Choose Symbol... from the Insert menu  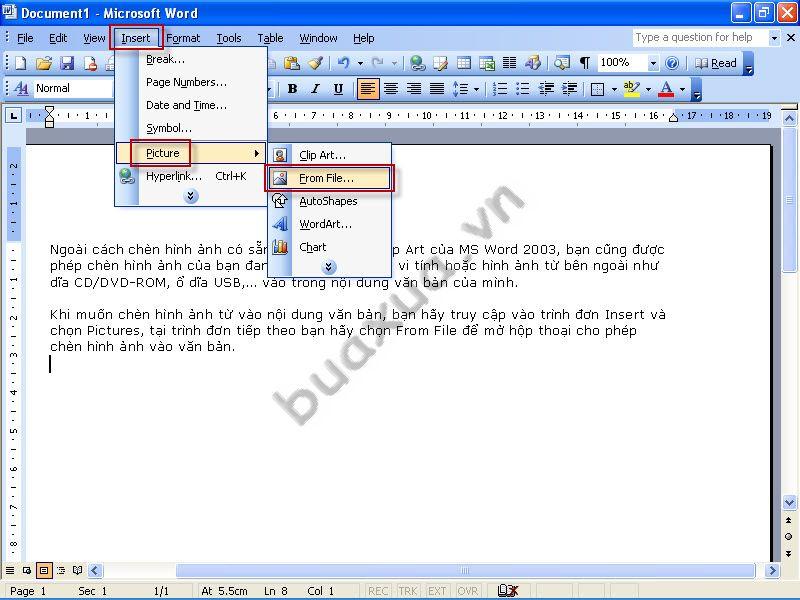pos(191,129)
